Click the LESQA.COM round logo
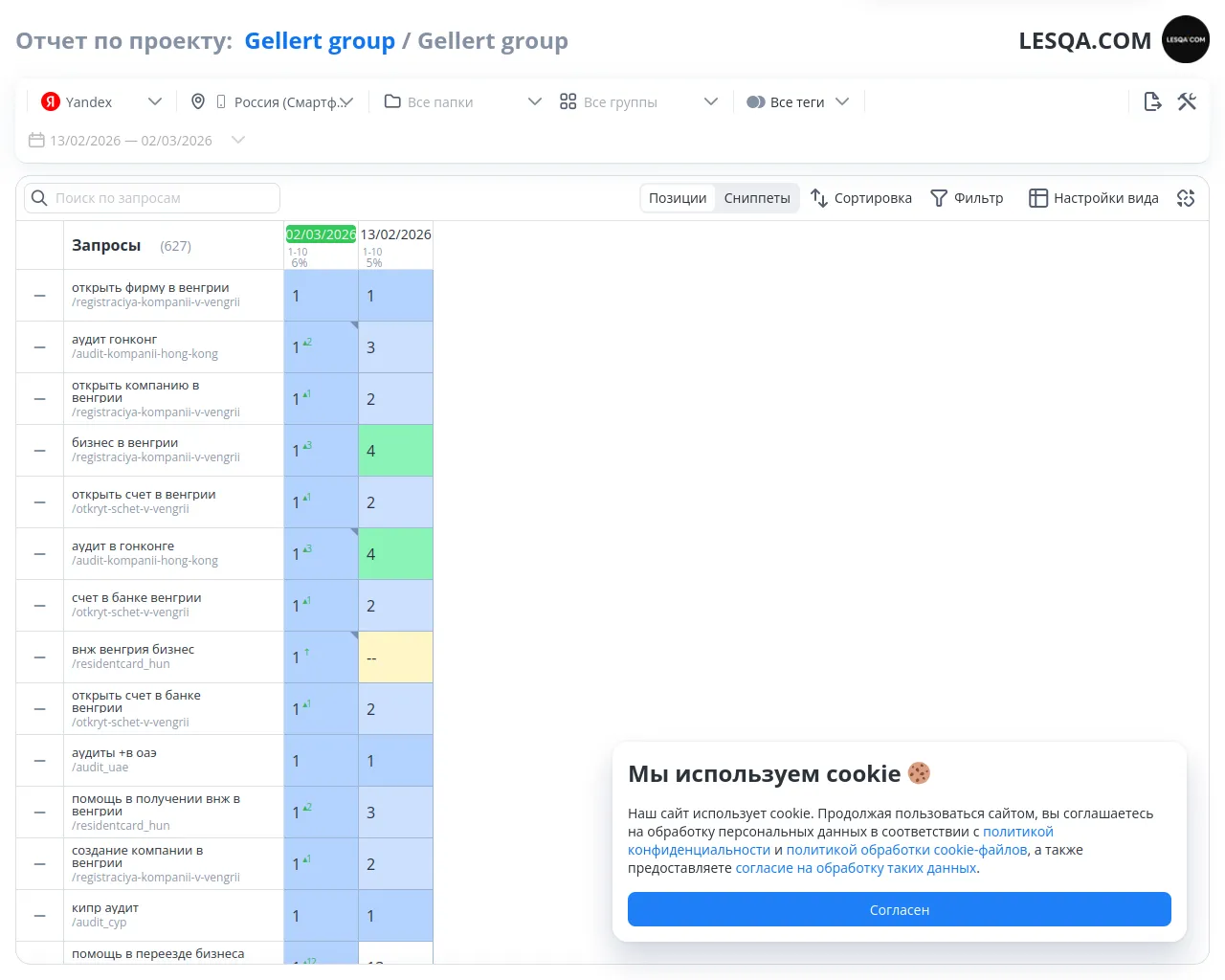 click(x=1185, y=40)
